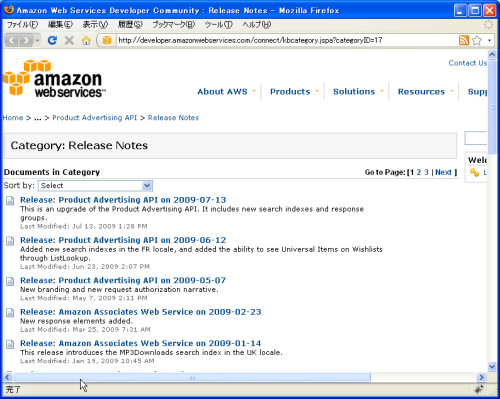This screenshot has height=399, width=500.
Task: Go to page 3 of documents
Action: [x=426, y=172]
